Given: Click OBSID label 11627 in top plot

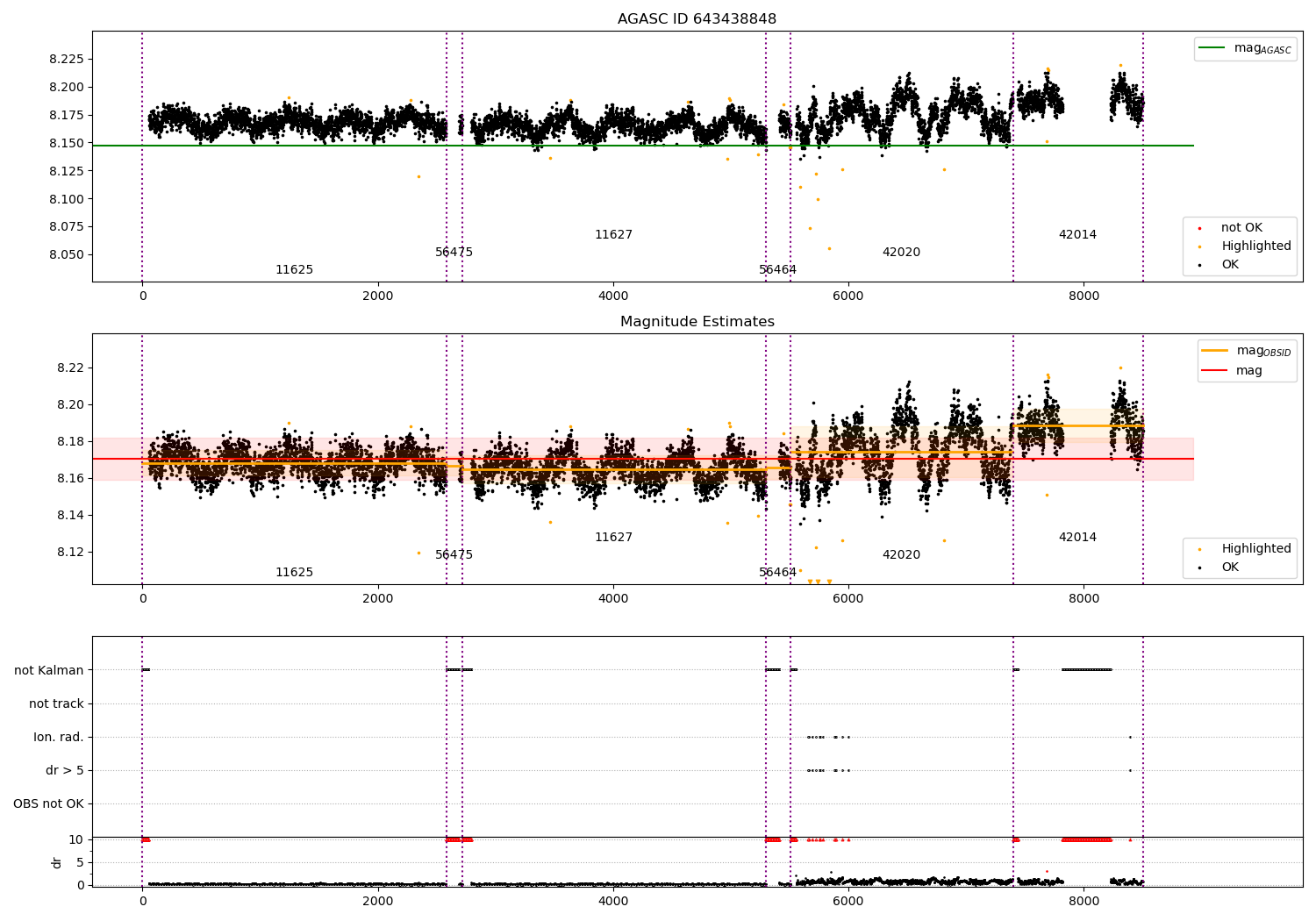Looking at the screenshot, I should click(x=613, y=235).
